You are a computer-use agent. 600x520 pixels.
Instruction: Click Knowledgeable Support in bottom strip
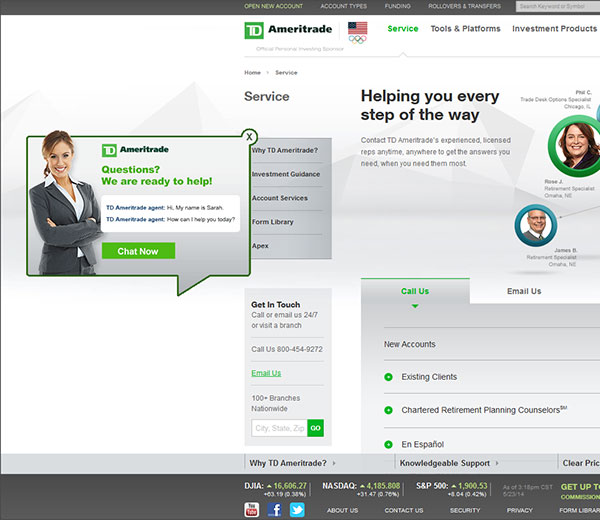[445, 463]
